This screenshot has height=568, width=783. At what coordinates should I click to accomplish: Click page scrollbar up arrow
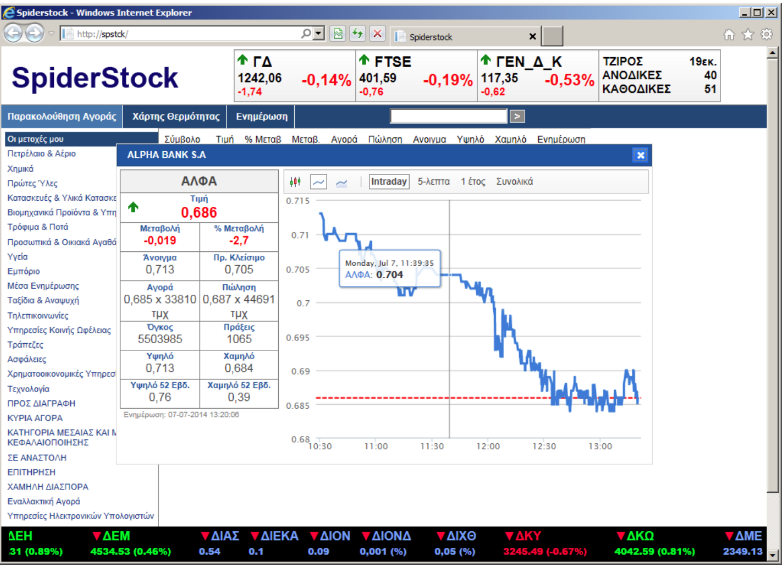(x=773, y=52)
